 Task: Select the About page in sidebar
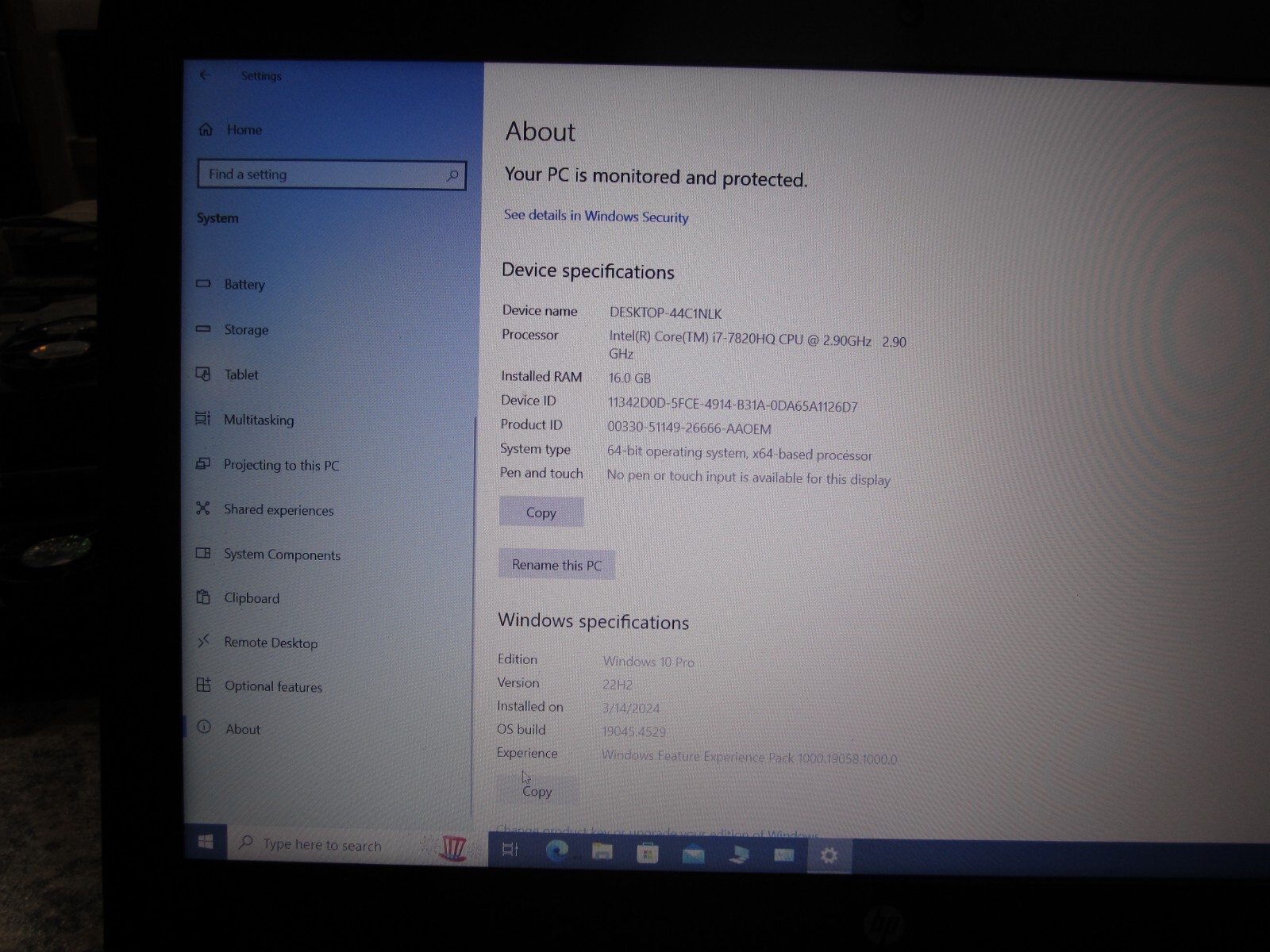(229, 728)
